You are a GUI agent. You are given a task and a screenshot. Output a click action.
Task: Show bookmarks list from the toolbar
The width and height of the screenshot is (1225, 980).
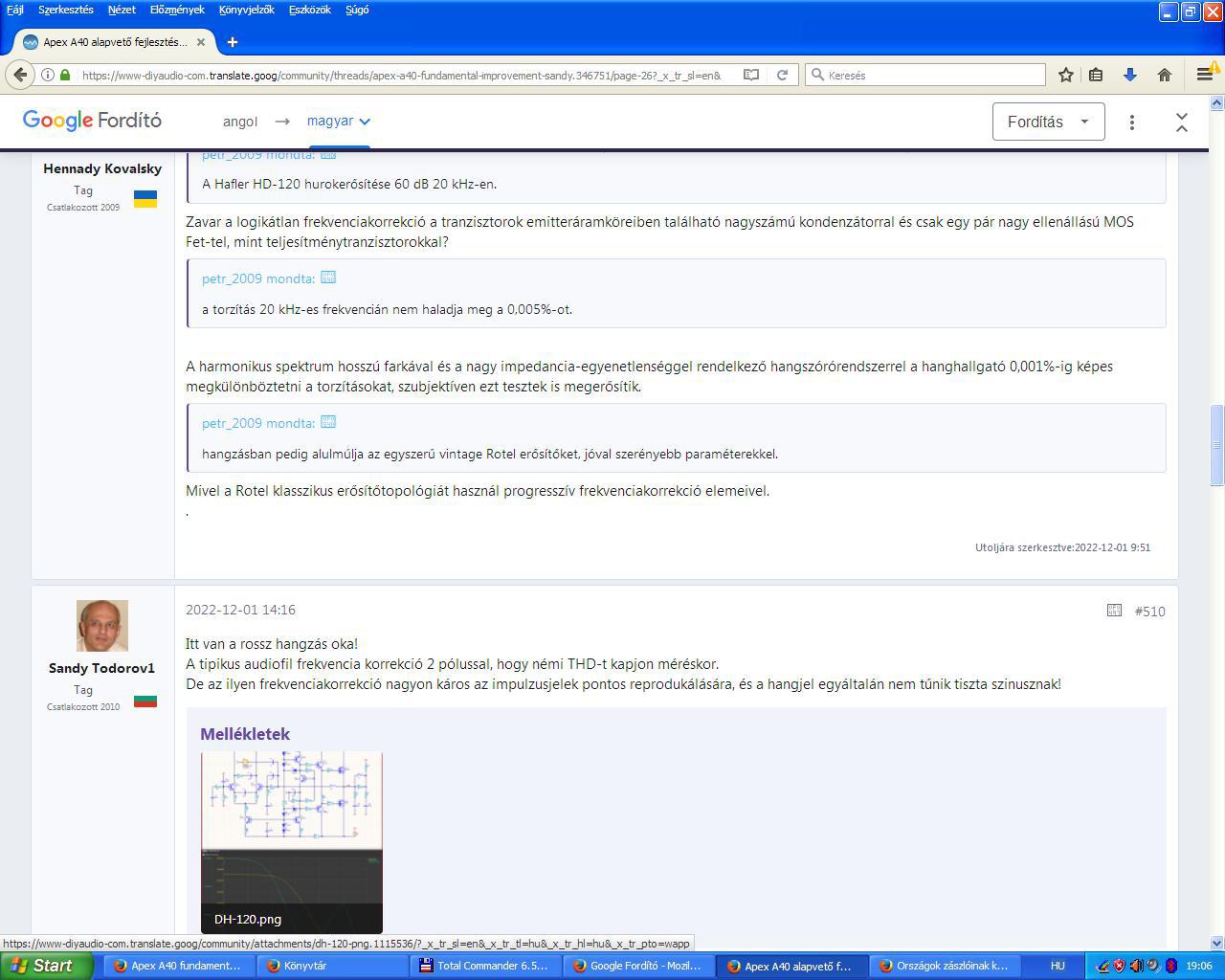1096,75
